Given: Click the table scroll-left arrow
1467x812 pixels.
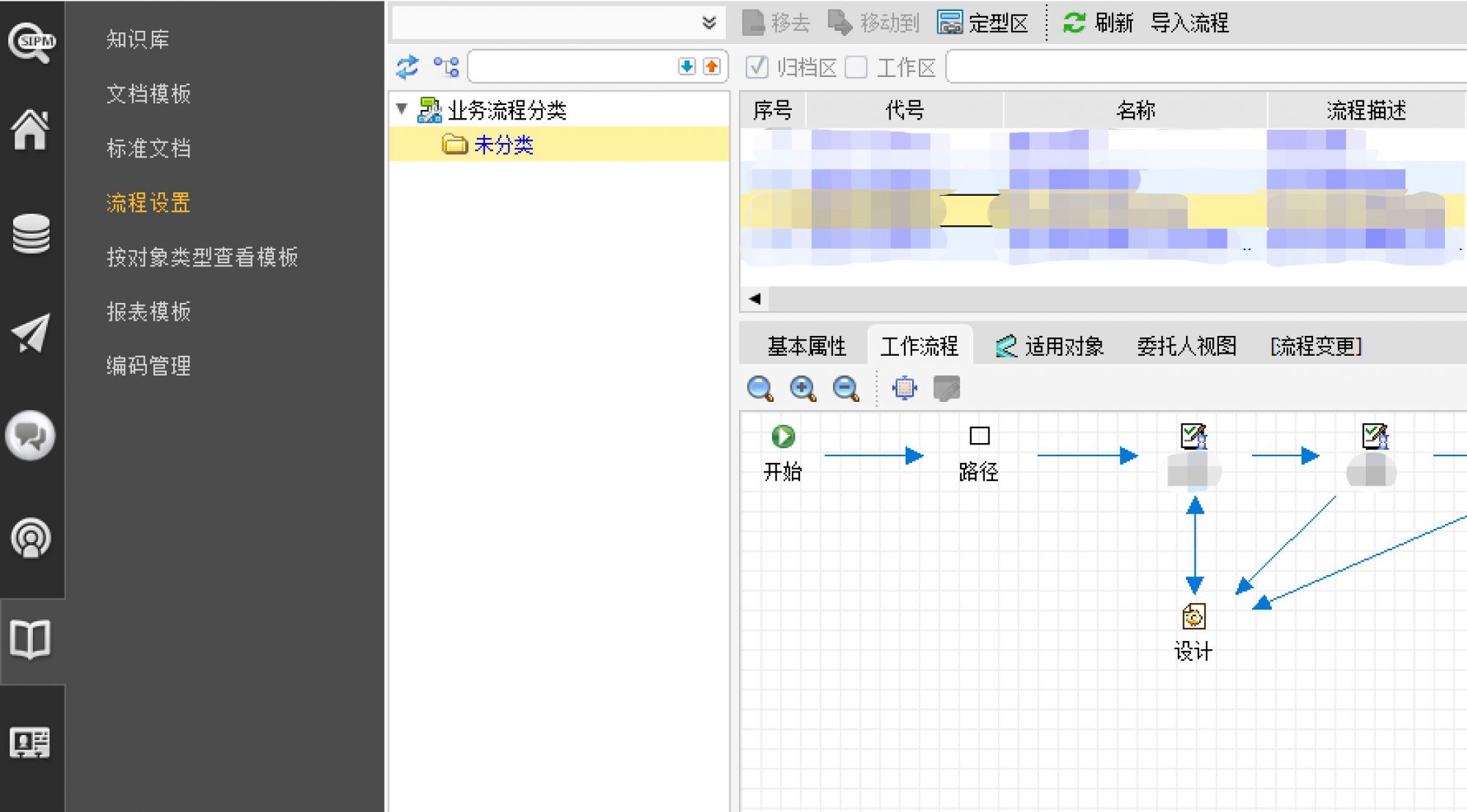Looking at the screenshot, I should (x=754, y=299).
